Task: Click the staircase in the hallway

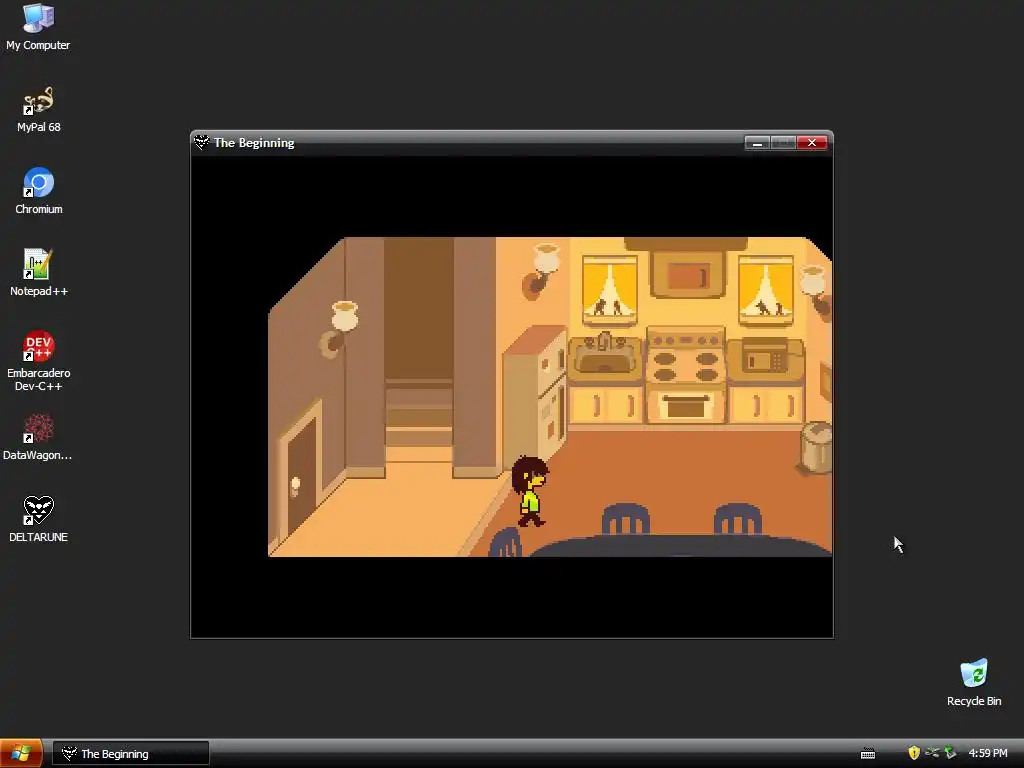Action: 419,419
